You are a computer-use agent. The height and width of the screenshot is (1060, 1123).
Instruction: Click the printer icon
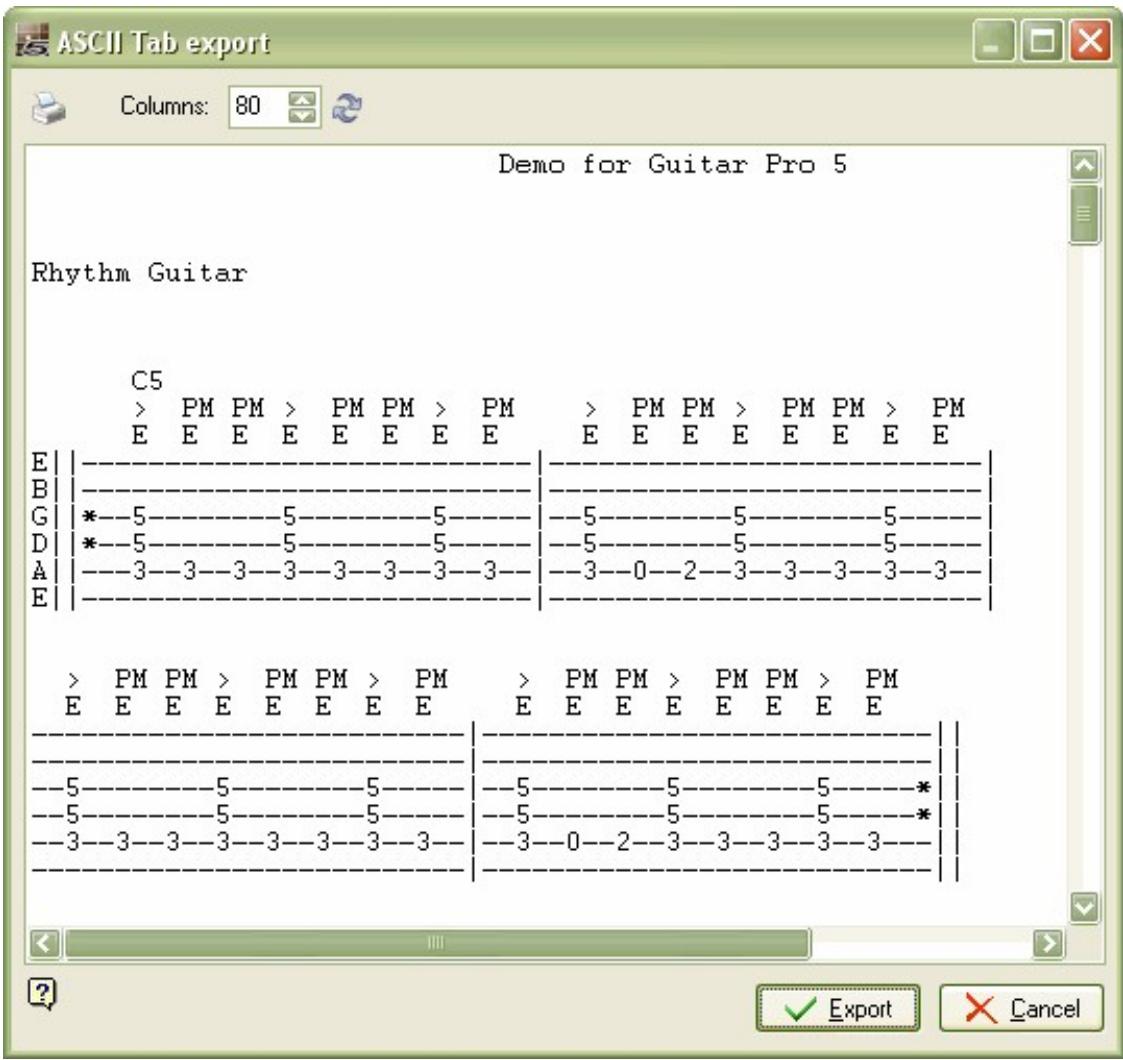(49, 108)
